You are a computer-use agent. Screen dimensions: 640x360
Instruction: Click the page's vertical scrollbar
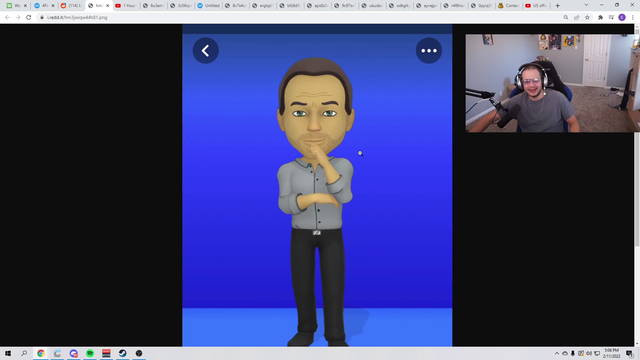637,185
